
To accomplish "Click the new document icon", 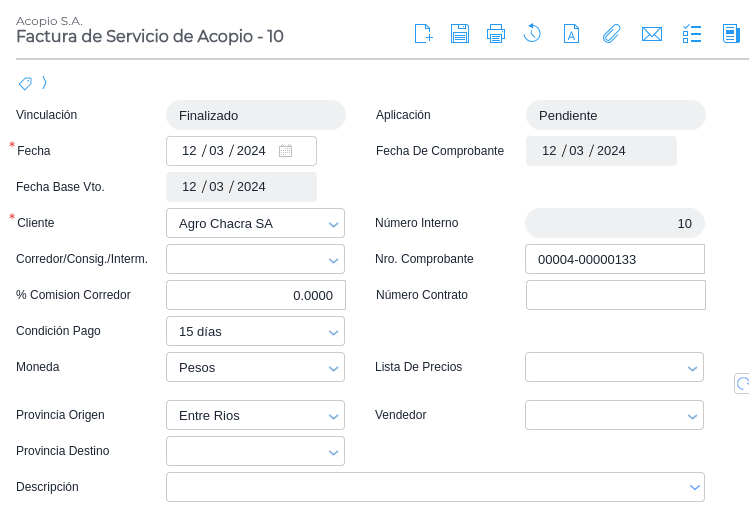I will (423, 34).
